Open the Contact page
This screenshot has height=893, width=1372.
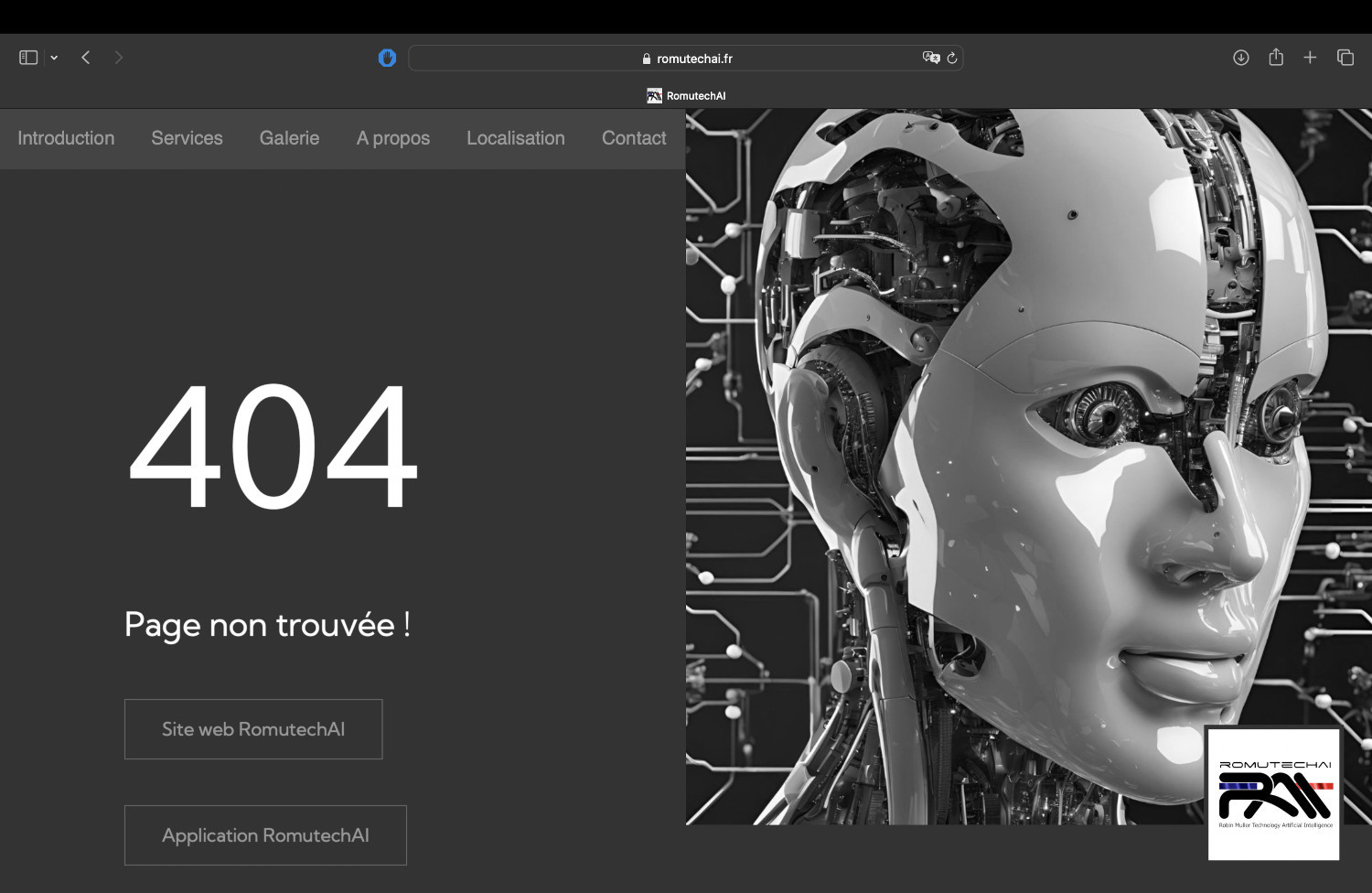click(x=634, y=138)
